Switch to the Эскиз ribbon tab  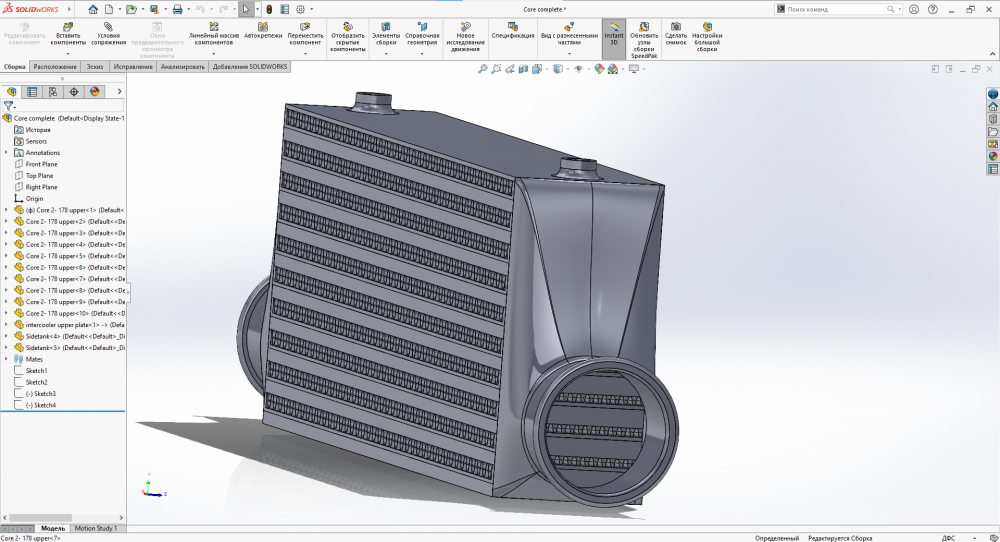pos(94,67)
